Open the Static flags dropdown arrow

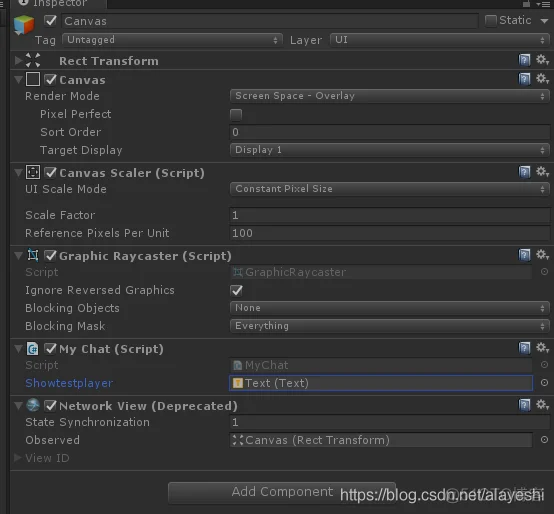544,21
